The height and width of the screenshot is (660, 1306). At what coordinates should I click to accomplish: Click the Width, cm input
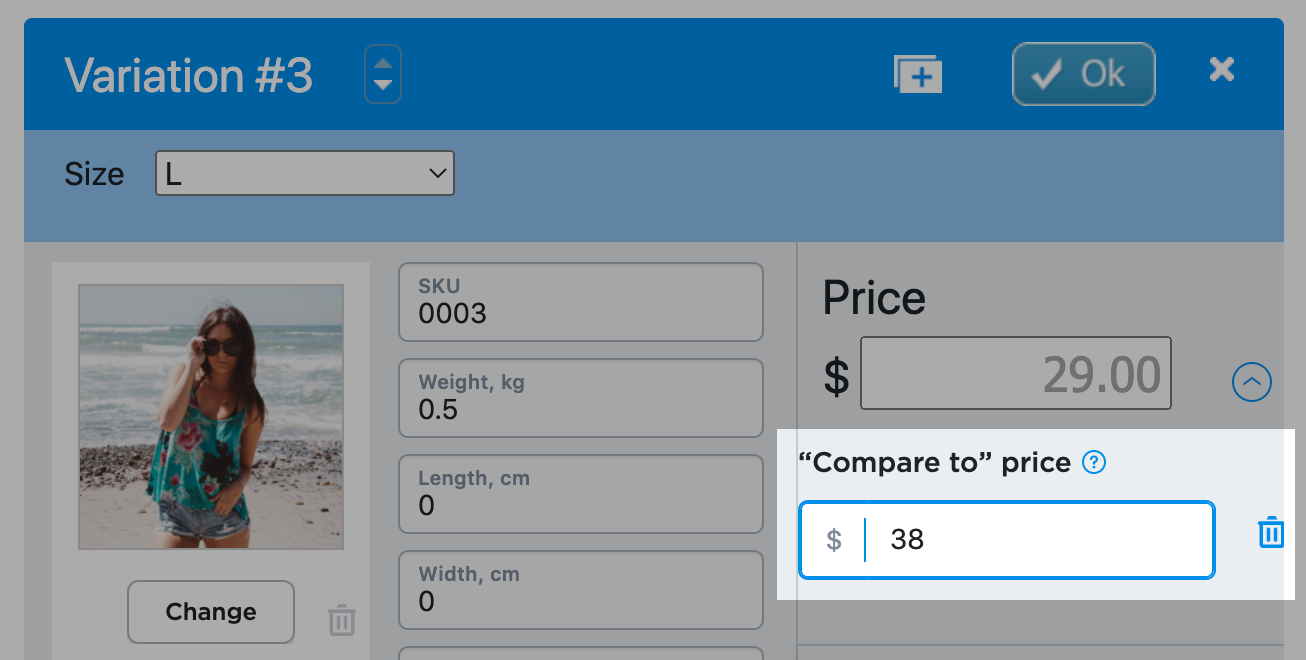pyautogui.click(x=580, y=590)
